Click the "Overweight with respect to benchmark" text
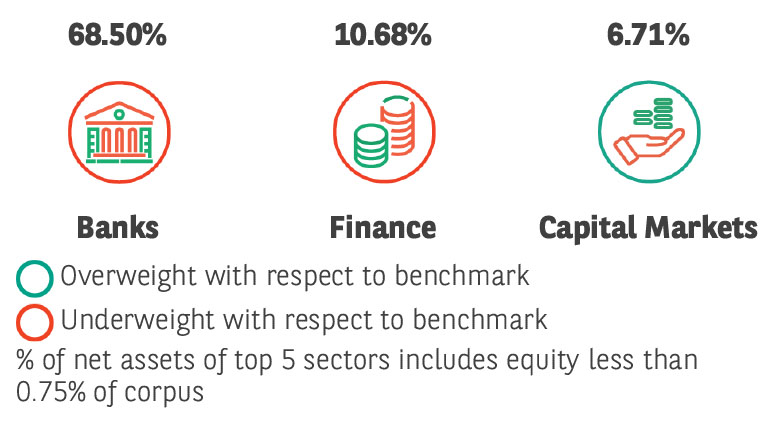The image size is (768, 430). tap(294, 276)
